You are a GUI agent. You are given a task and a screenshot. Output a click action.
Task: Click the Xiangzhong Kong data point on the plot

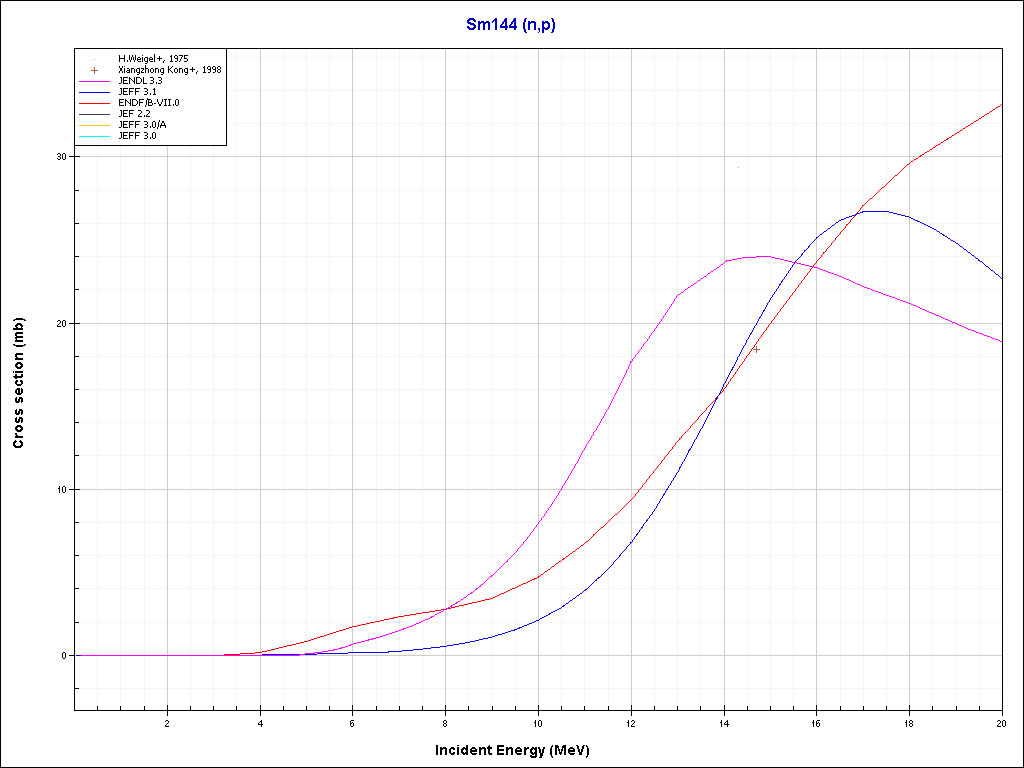[756, 349]
